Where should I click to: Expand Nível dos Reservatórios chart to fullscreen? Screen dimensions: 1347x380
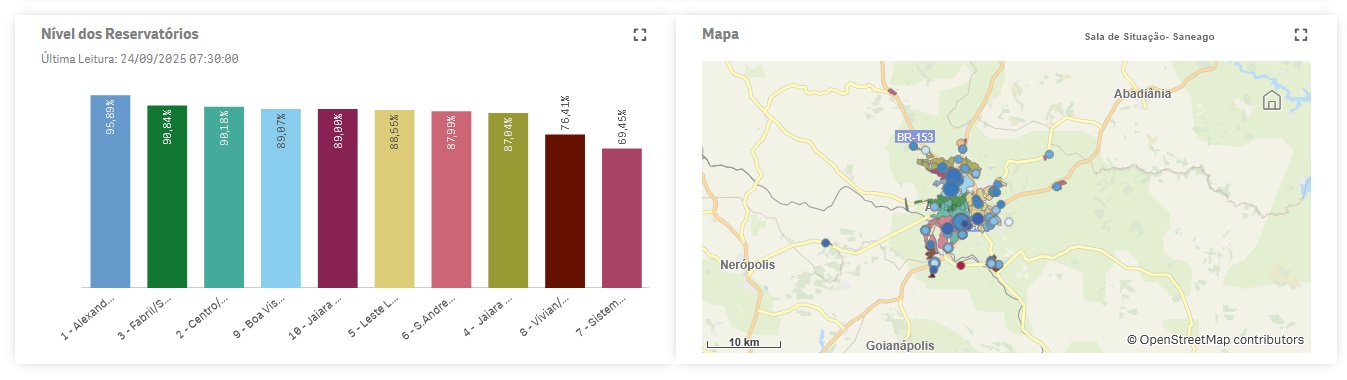(640, 35)
